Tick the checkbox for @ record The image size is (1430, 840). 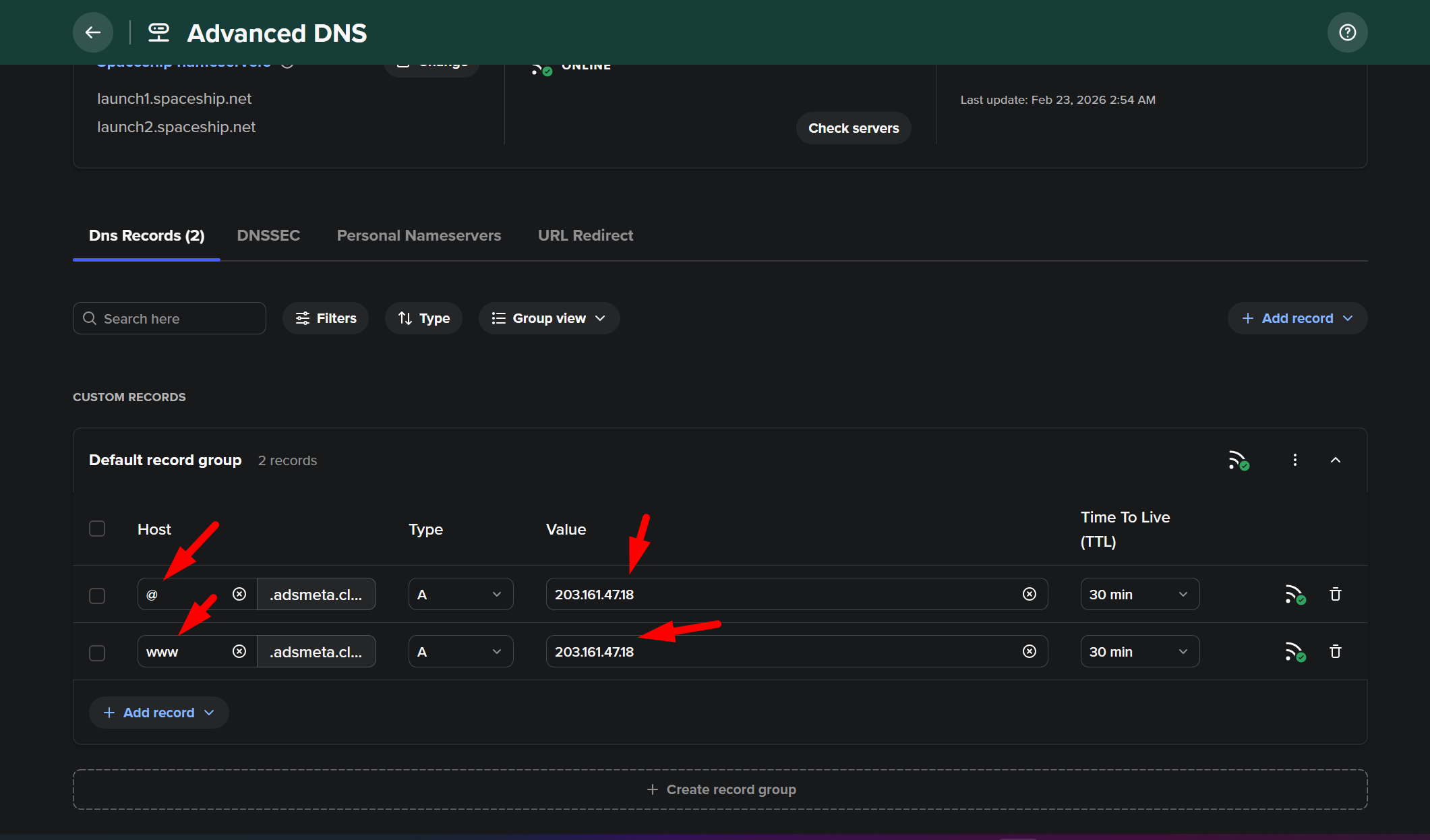click(x=97, y=596)
